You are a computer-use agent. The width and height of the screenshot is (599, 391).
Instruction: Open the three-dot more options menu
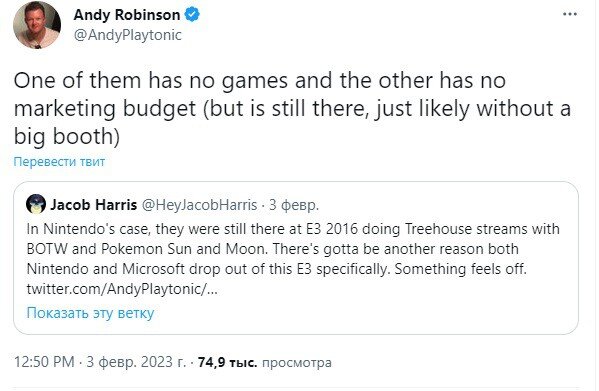coord(570,14)
